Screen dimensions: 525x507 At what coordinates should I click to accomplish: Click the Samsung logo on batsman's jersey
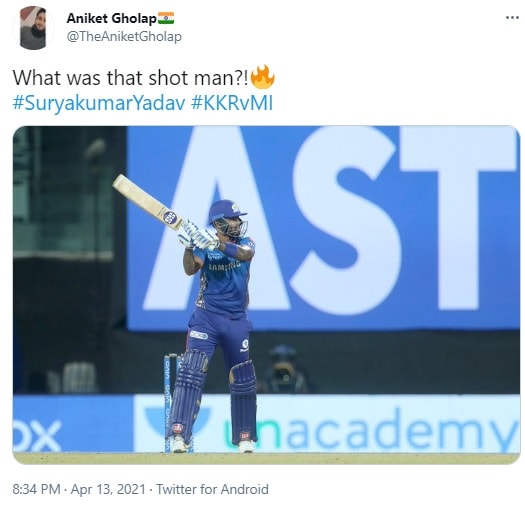pyautogui.click(x=225, y=266)
